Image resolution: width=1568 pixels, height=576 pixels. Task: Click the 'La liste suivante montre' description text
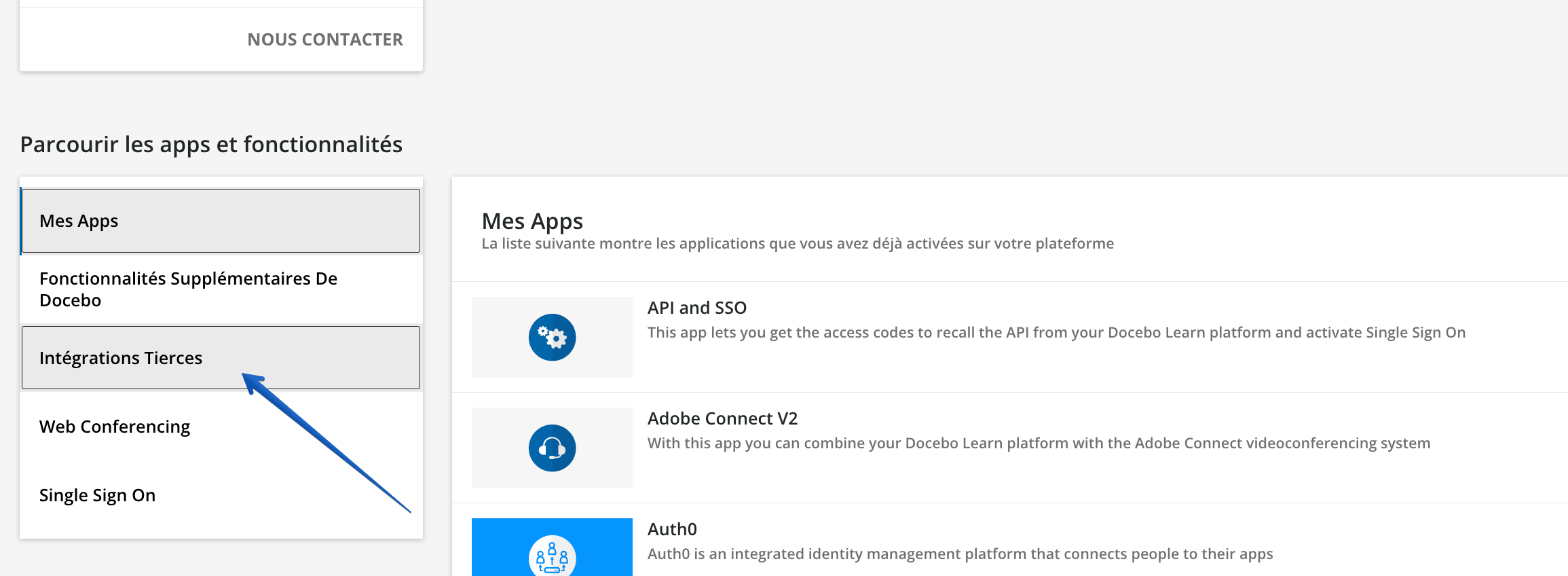pyautogui.click(x=798, y=243)
